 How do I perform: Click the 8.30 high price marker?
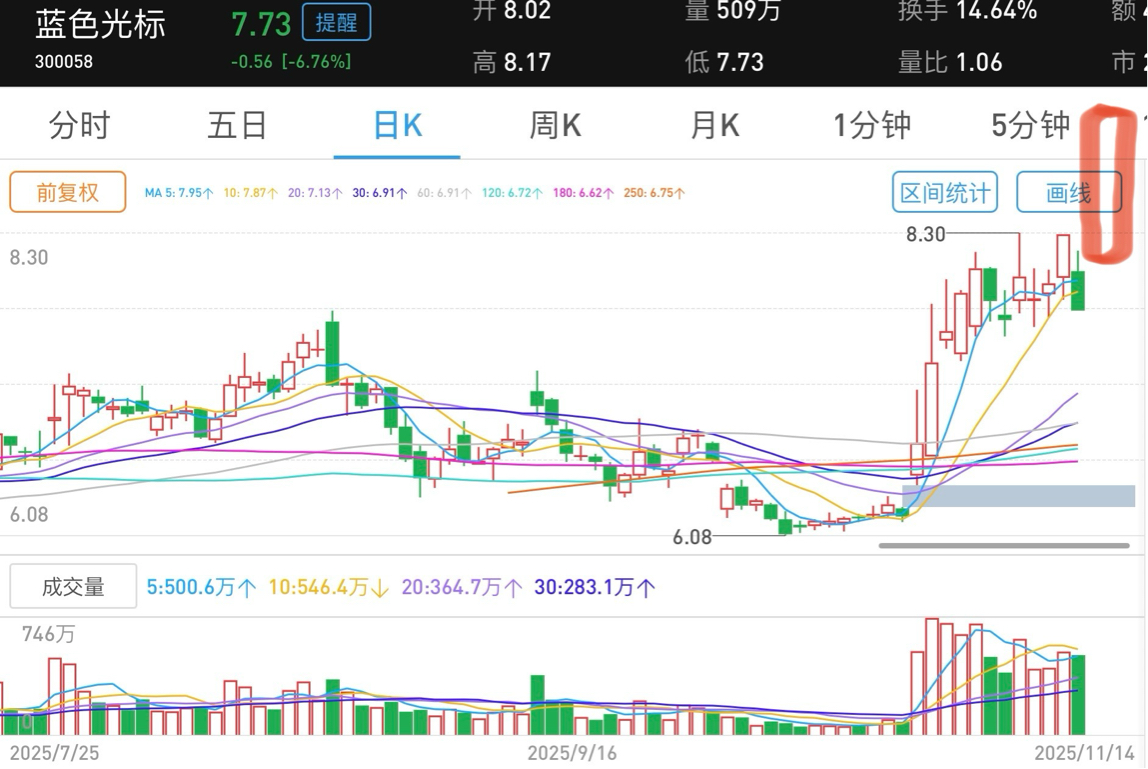click(925, 234)
